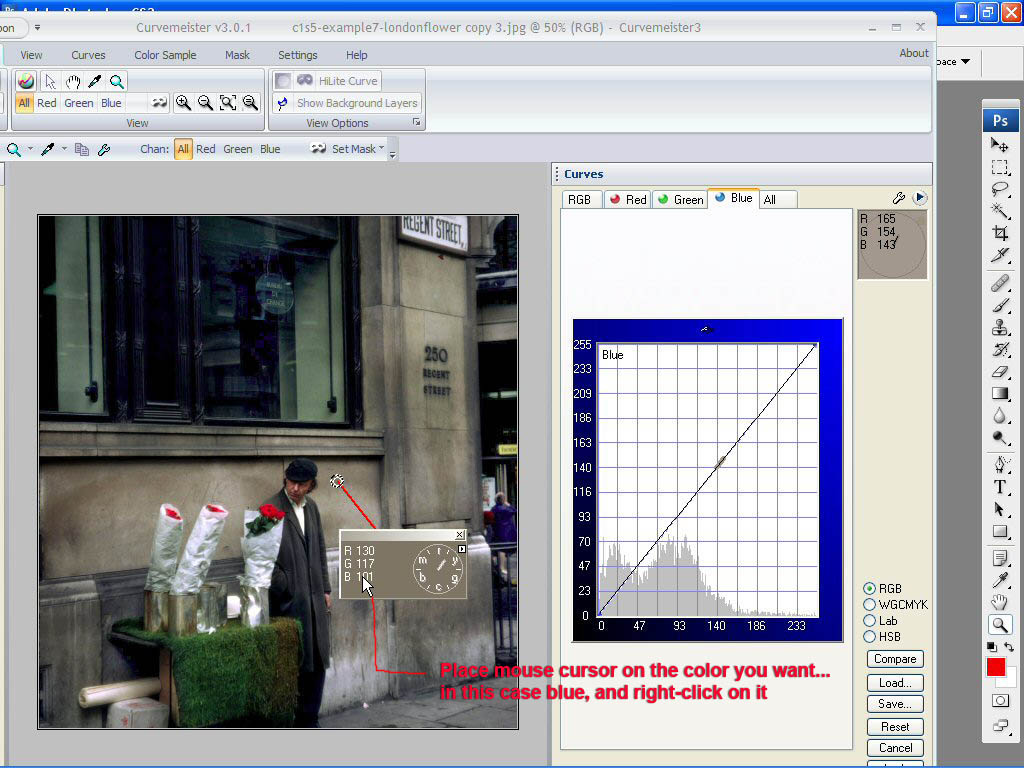
Task: Select the Type tool
Action: [1000, 487]
